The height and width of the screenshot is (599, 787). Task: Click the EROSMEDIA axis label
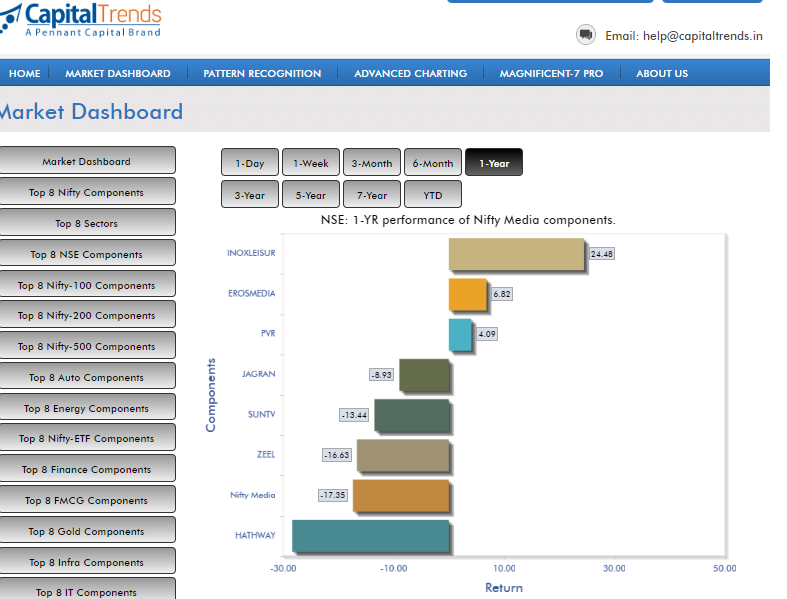251,293
